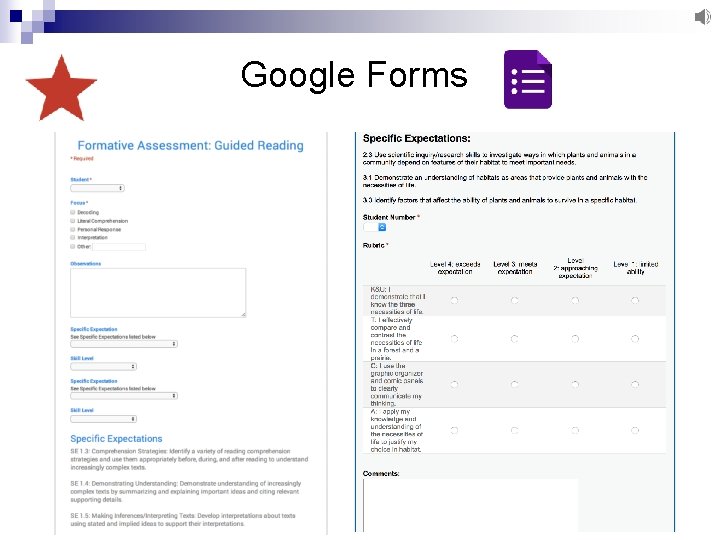
Task: Select Level 4 for the K&U row
Action: tap(454, 300)
